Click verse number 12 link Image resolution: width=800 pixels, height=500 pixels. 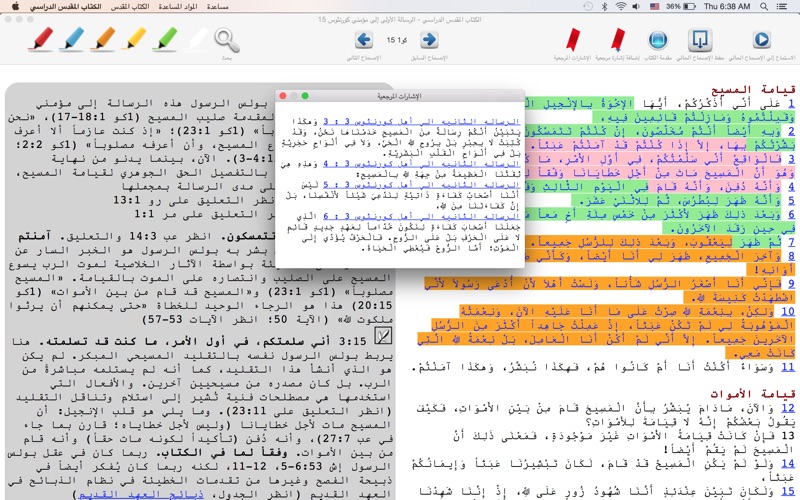coord(788,408)
